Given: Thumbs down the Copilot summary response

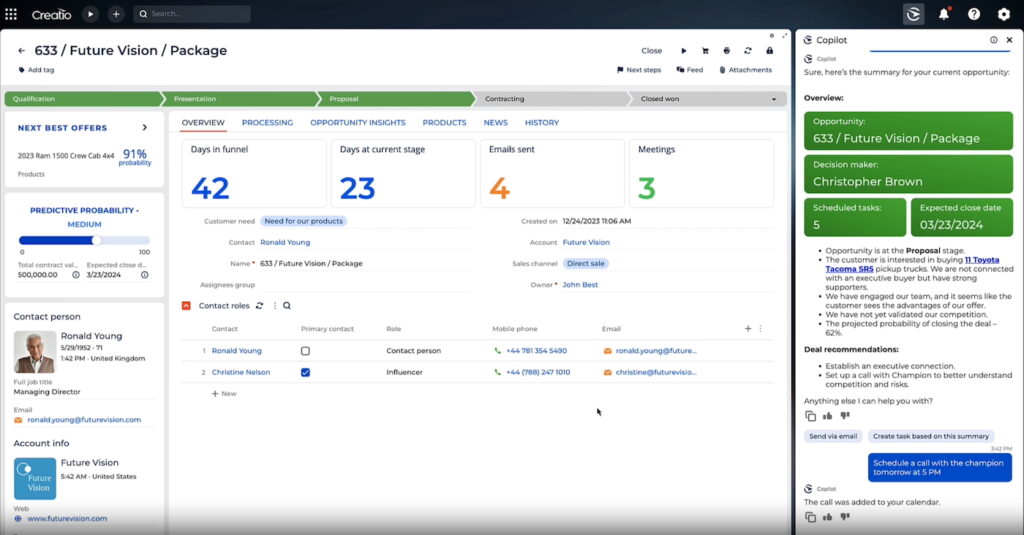Looking at the screenshot, I should (x=845, y=415).
